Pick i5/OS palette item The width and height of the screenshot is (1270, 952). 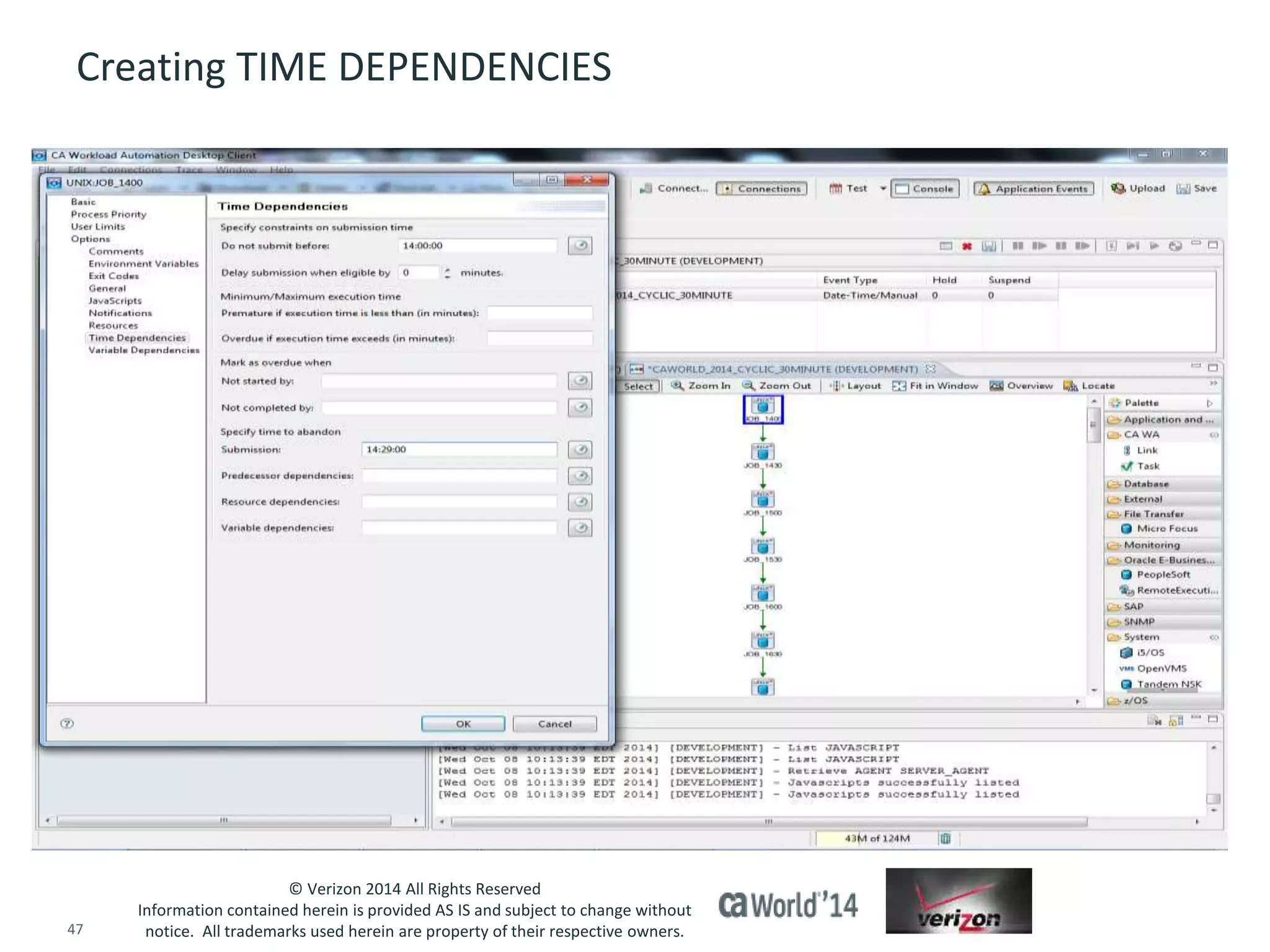[1142, 653]
